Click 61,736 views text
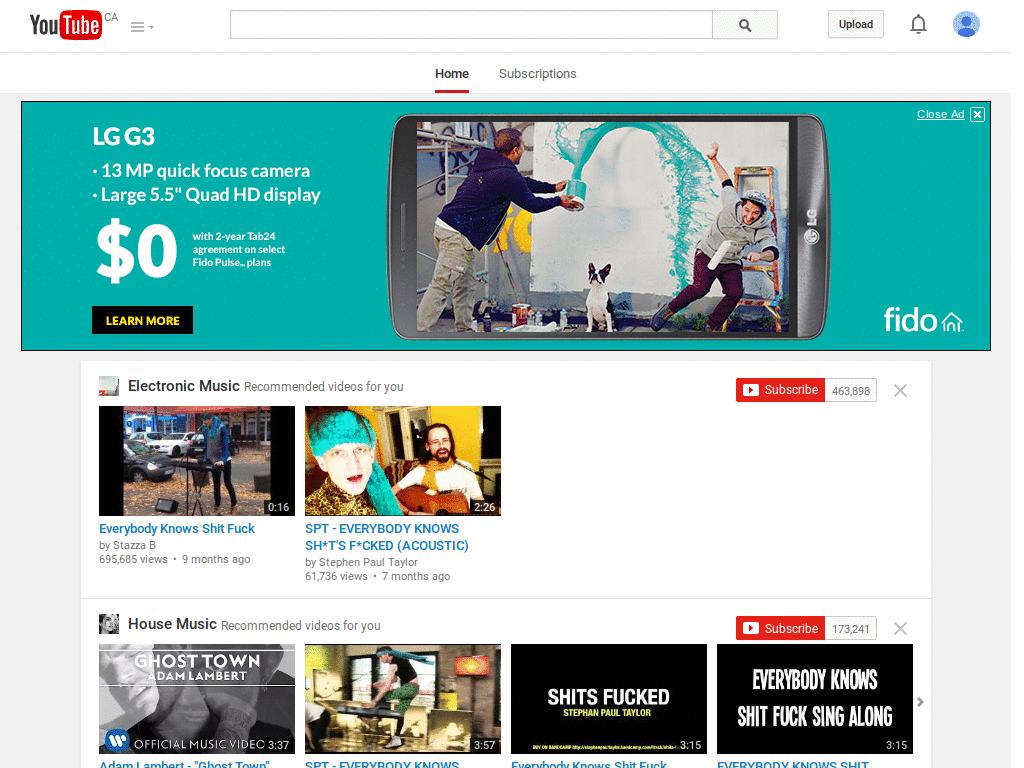 (336, 577)
